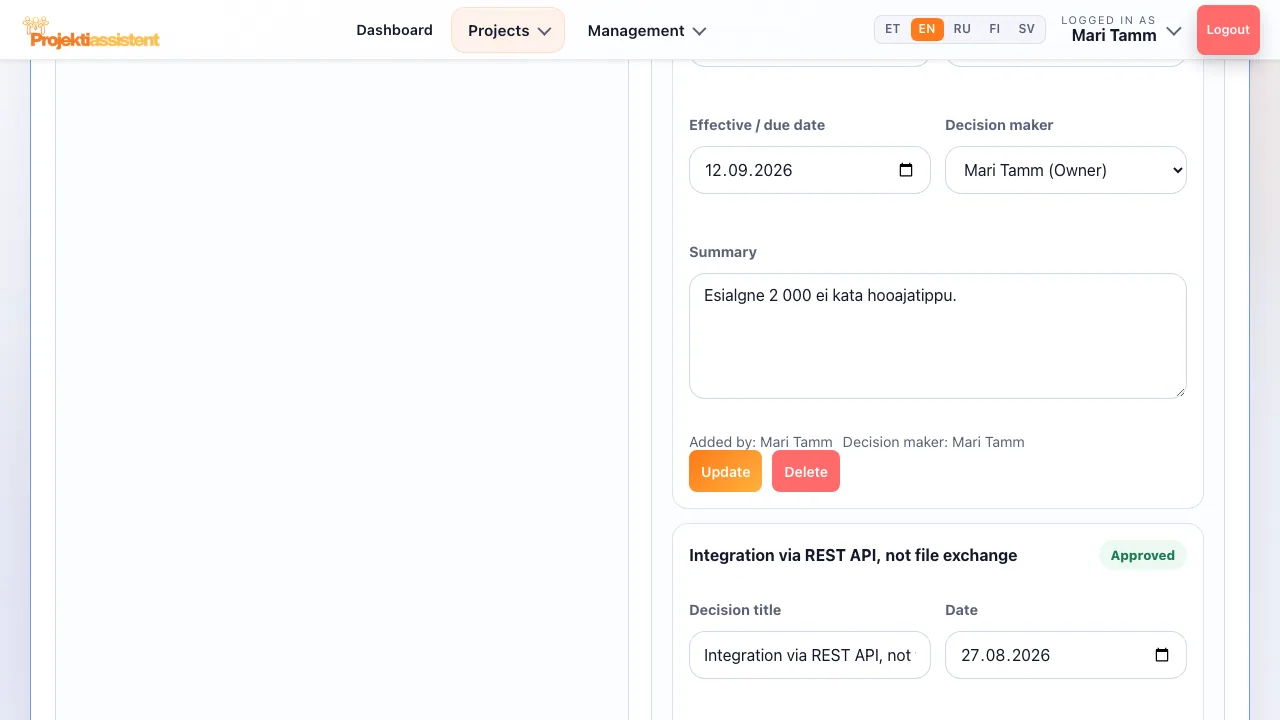Viewport: 1280px width, 720px height.
Task: Click the 'Effective / due date' label
Action: click(757, 125)
